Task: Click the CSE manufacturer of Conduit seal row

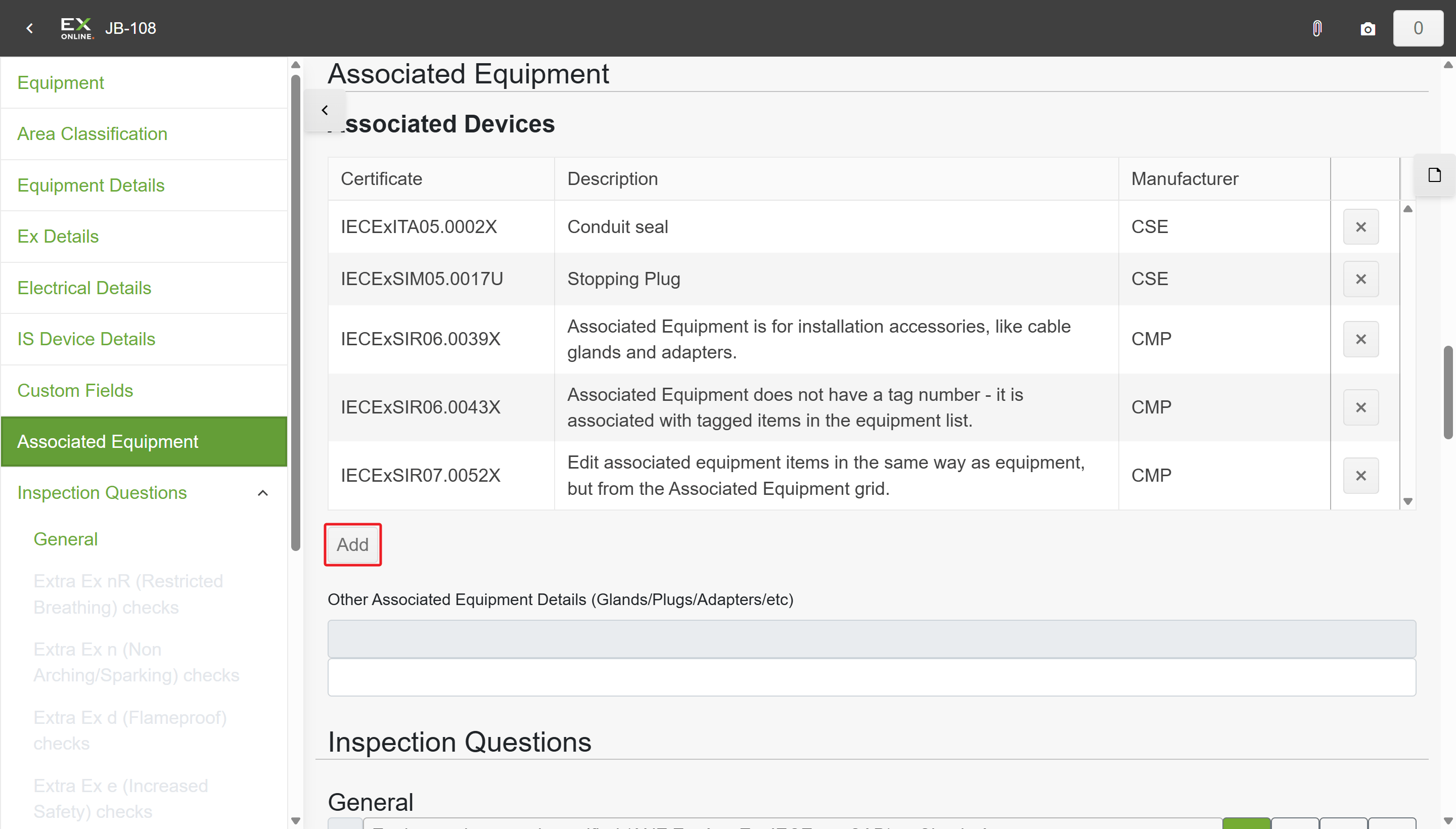Action: (x=1223, y=226)
